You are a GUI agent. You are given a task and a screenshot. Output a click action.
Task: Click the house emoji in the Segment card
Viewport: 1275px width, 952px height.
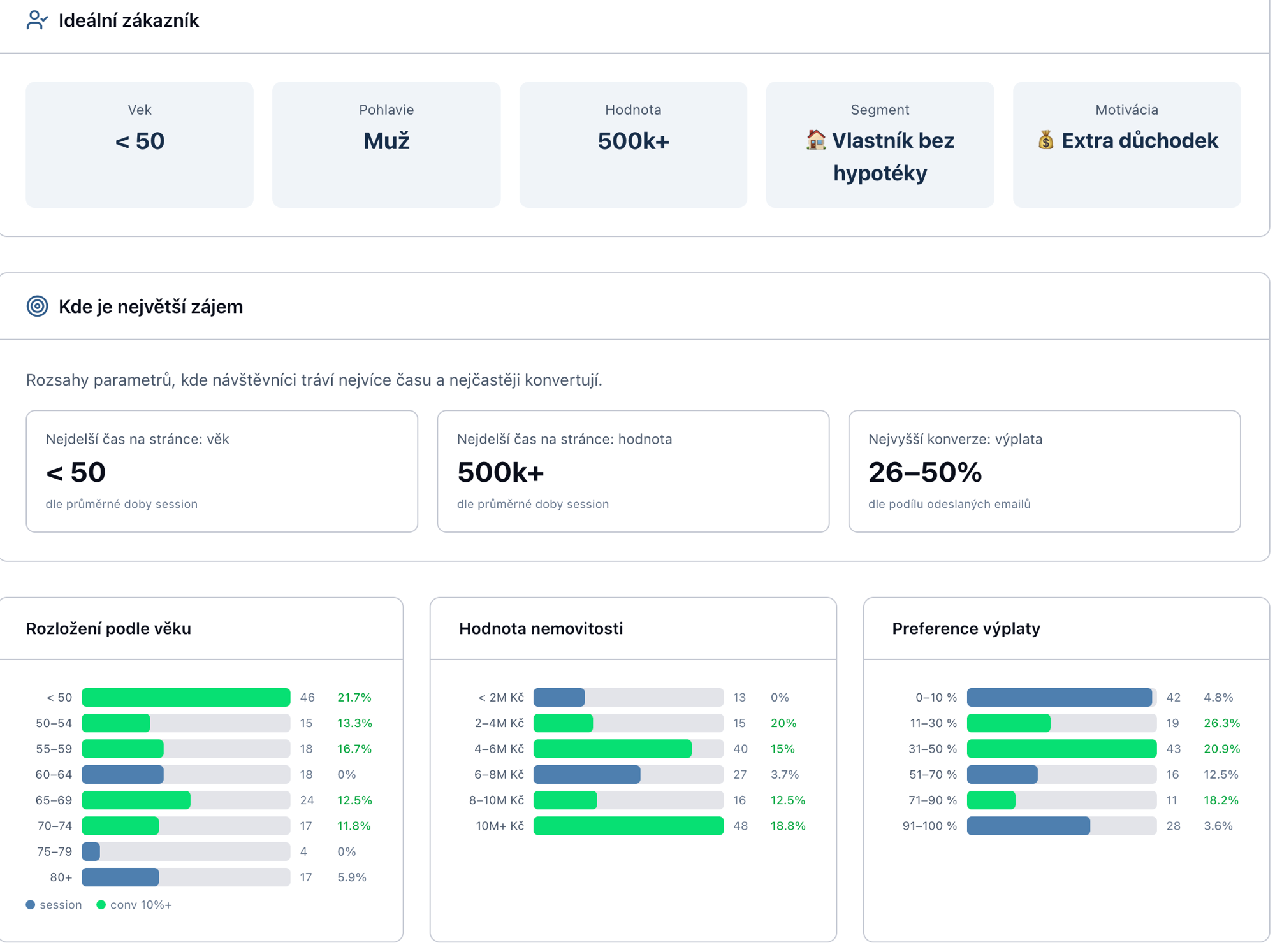(x=815, y=140)
